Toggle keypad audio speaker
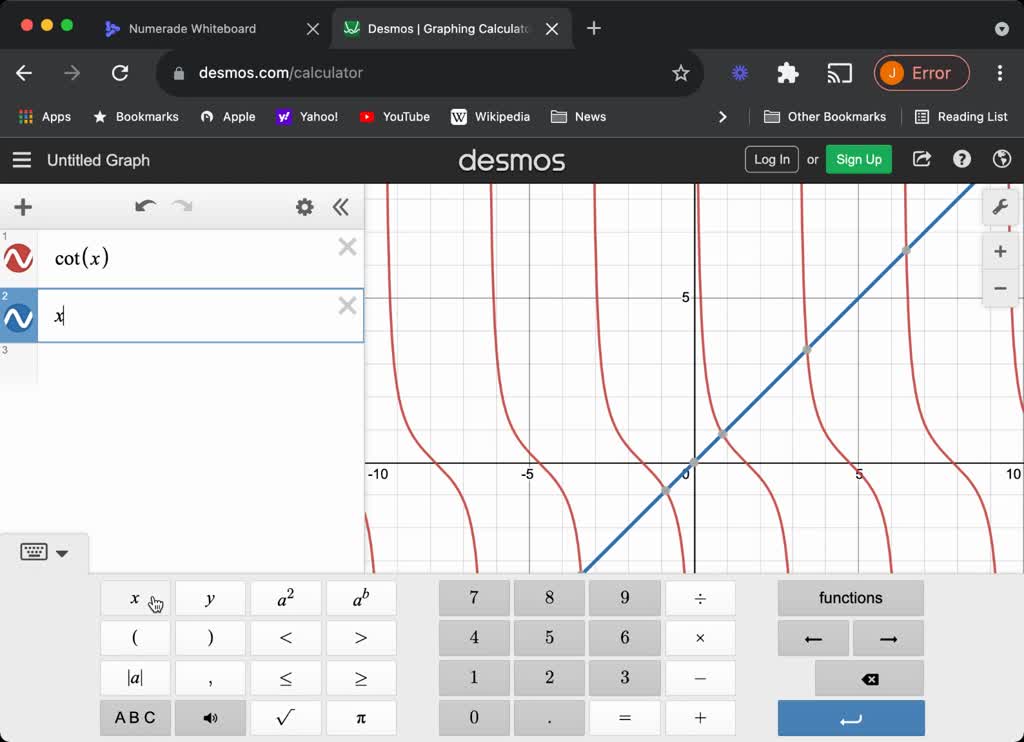Image resolution: width=1024 pixels, height=742 pixels. (210, 718)
